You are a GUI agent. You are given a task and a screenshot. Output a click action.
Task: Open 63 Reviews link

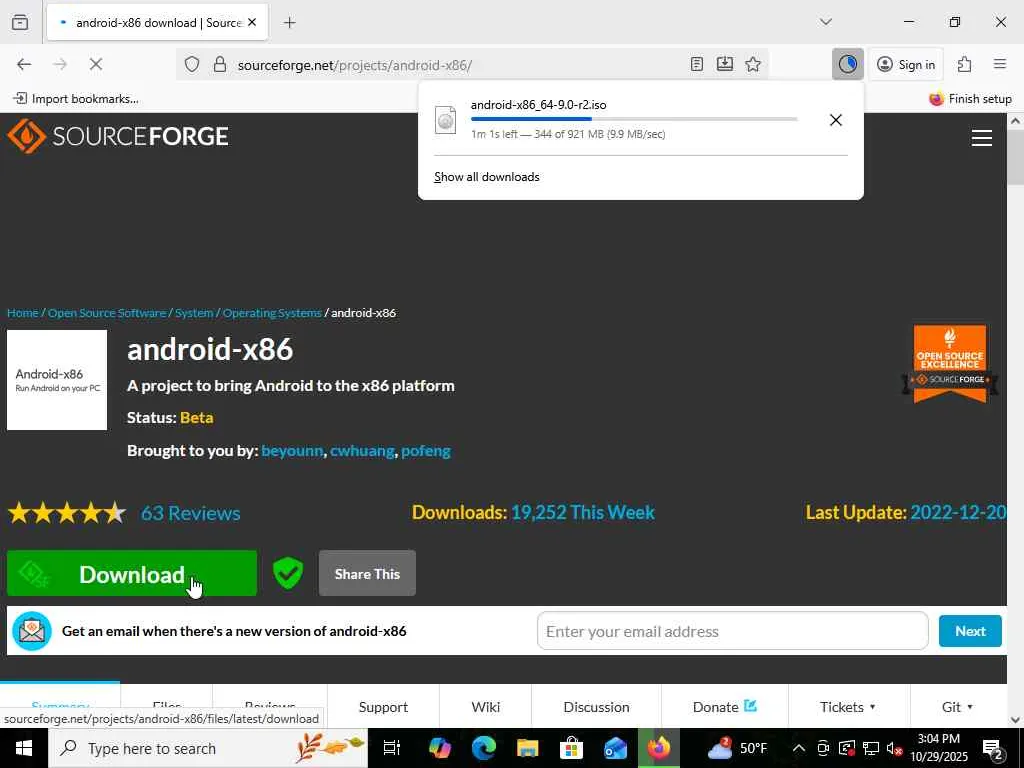(x=191, y=513)
